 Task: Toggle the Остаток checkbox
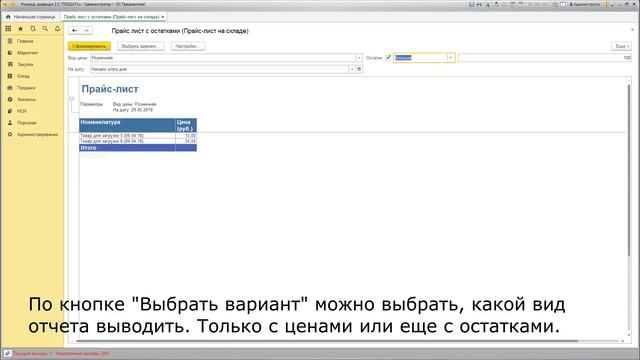tap(388, 58)
